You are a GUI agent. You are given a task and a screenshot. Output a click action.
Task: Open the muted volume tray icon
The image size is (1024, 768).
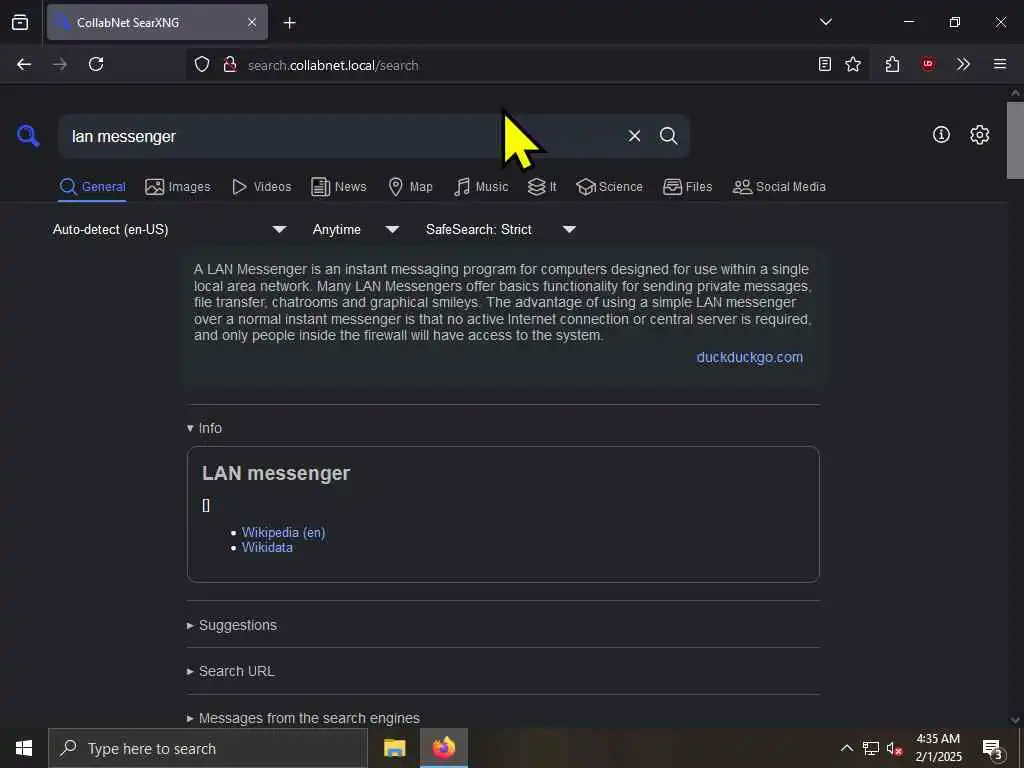click(894, 748)
